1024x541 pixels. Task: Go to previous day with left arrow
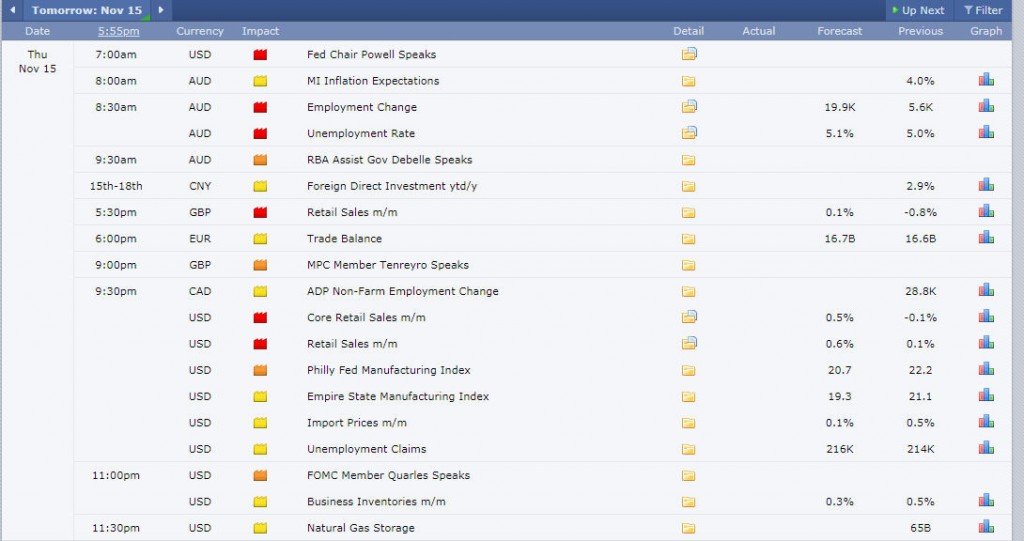(12, 10)
